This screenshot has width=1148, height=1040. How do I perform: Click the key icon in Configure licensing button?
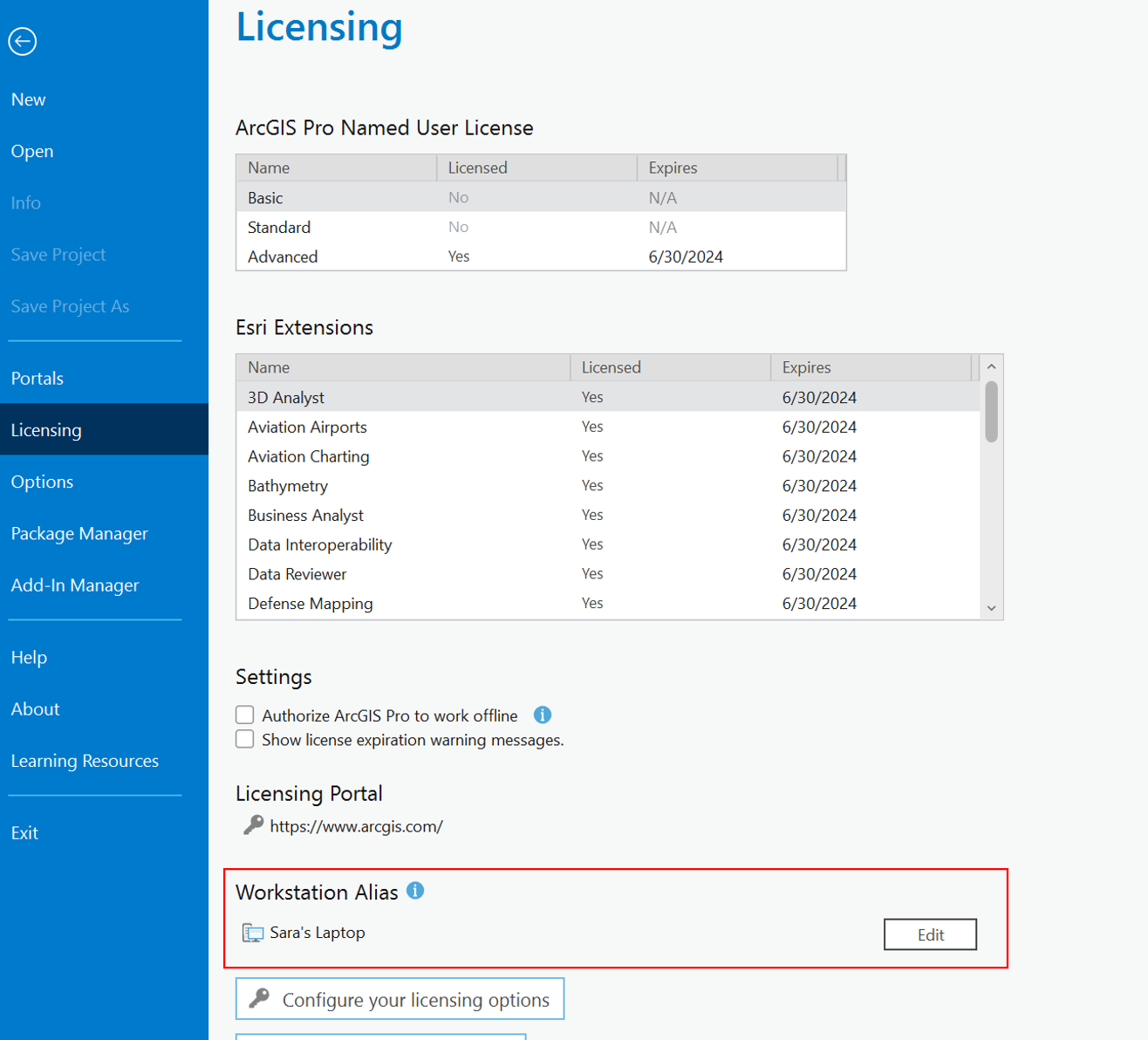click(x=259, y=998)
